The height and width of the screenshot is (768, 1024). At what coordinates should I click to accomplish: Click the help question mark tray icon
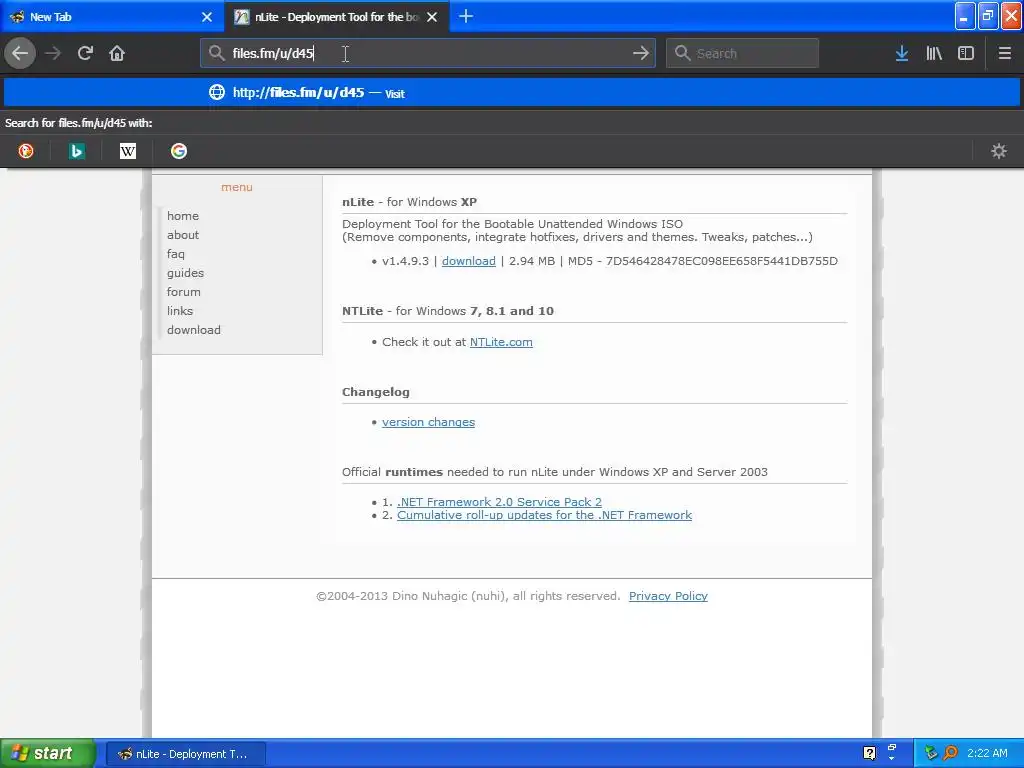(x=869, y=753)
